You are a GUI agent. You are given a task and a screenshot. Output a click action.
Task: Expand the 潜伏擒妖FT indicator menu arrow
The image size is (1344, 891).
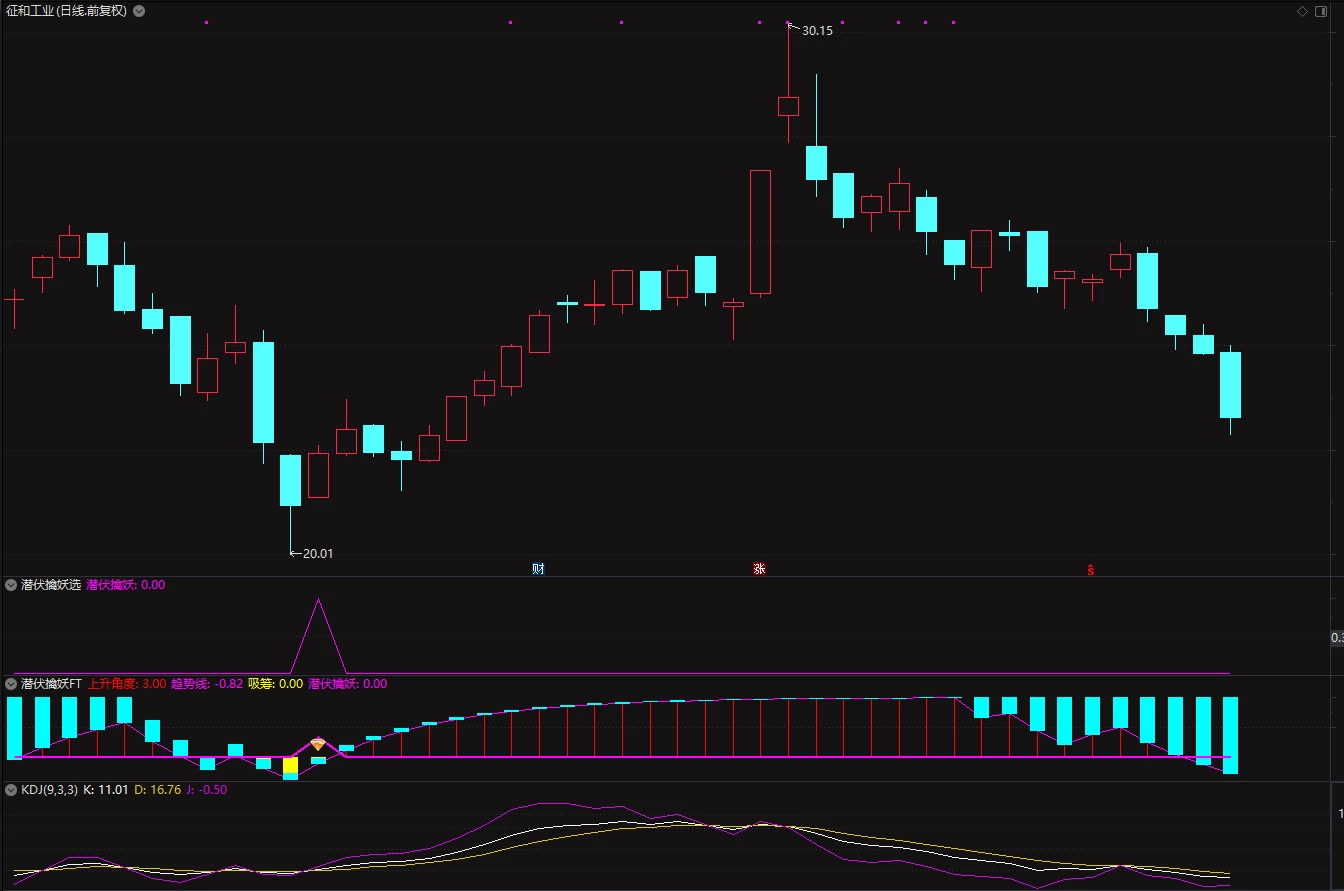pos(11,684)
